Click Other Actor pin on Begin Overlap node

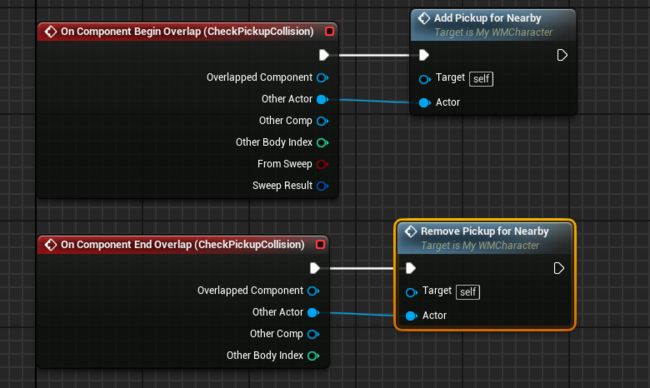click(322, 99)
